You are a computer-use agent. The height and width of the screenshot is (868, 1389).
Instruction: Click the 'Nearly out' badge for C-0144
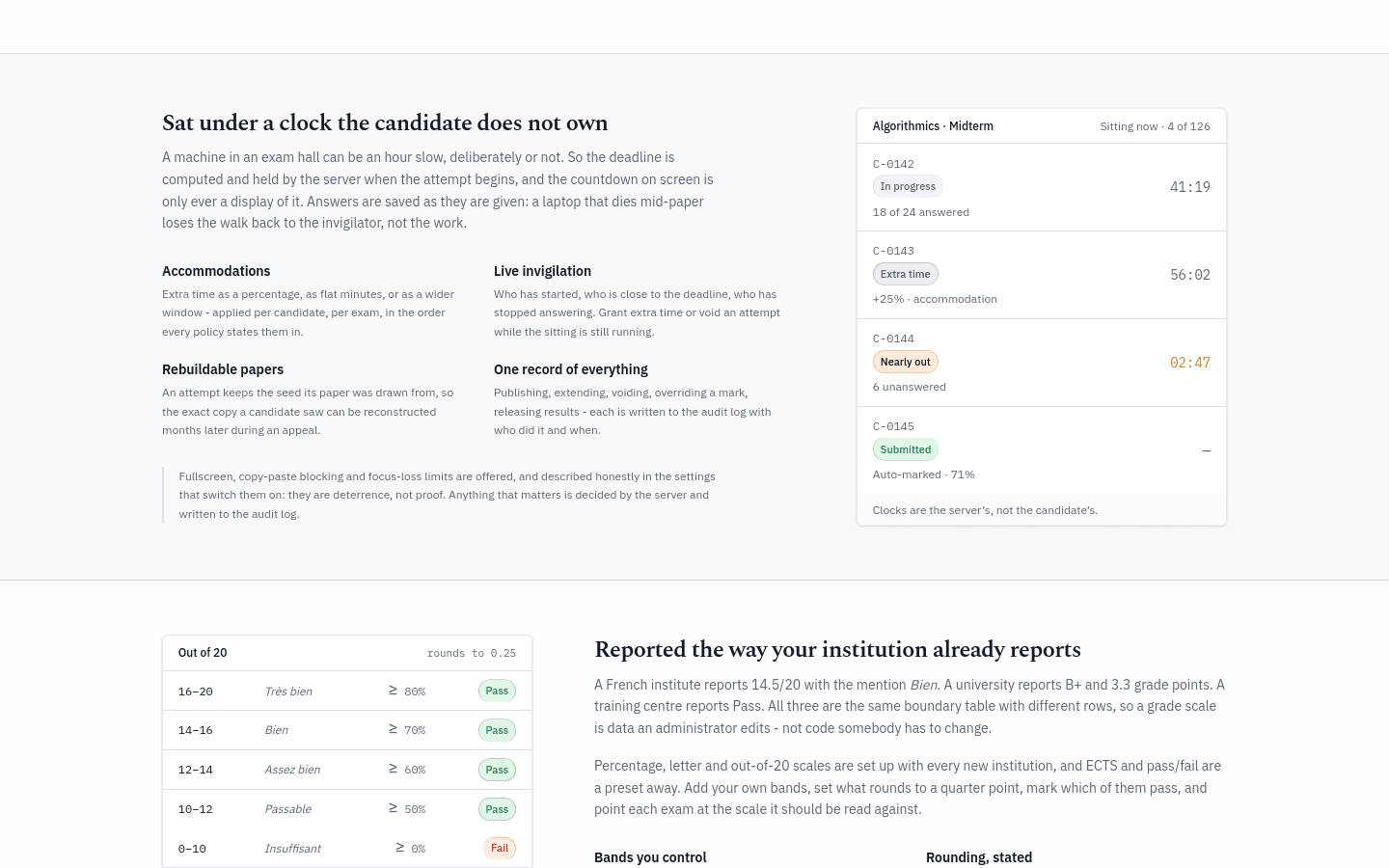coord(905,362)
